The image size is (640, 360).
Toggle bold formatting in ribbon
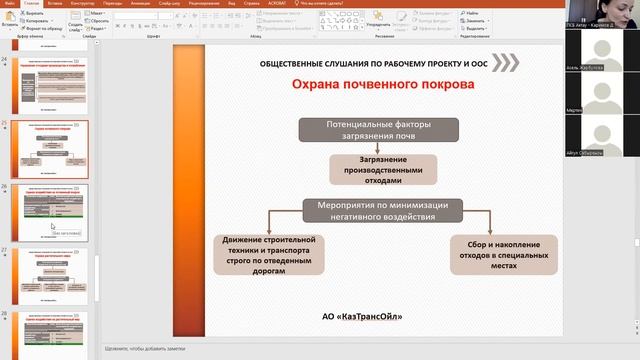coord(118,26)
